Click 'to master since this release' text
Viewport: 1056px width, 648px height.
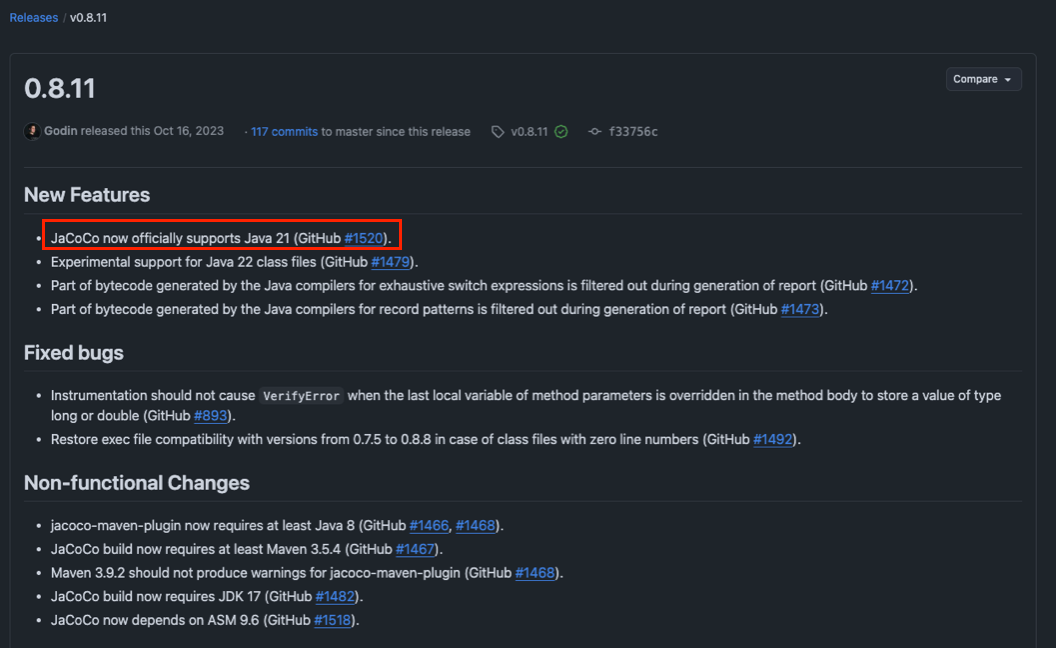(396, 132)
